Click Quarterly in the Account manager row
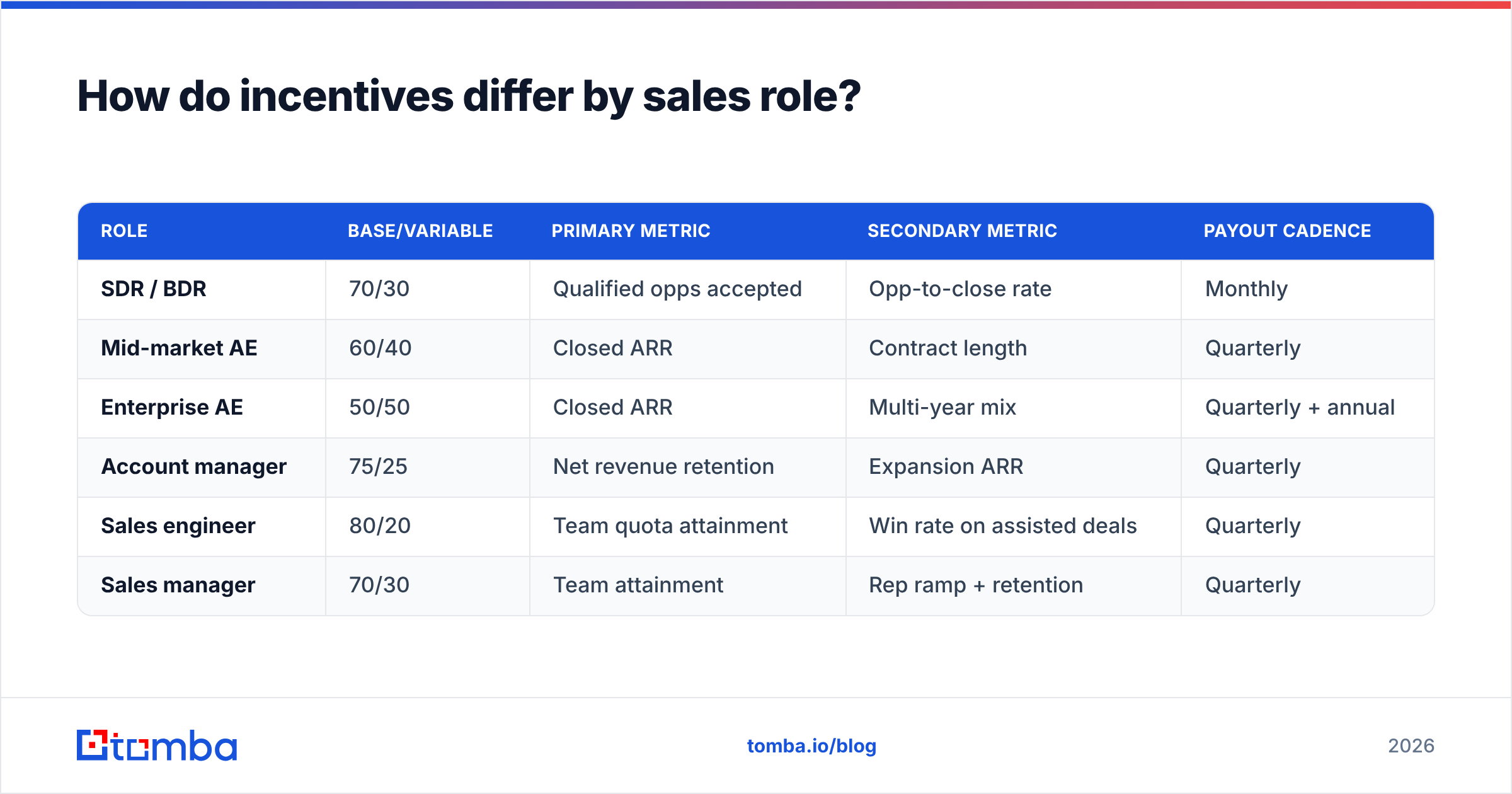The image size is (1512, 794). [1252, 466]
